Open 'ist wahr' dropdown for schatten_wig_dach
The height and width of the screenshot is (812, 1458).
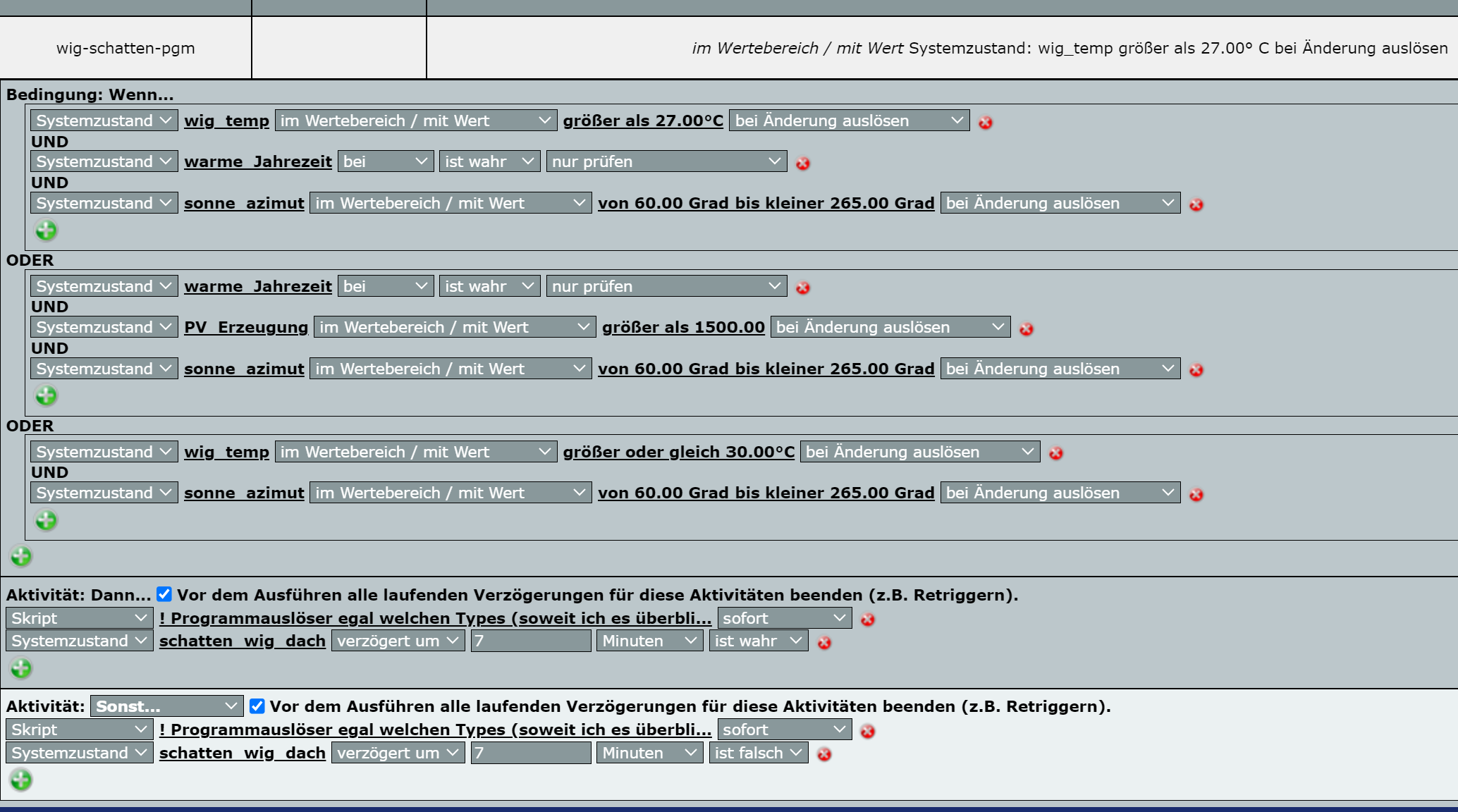758,641
